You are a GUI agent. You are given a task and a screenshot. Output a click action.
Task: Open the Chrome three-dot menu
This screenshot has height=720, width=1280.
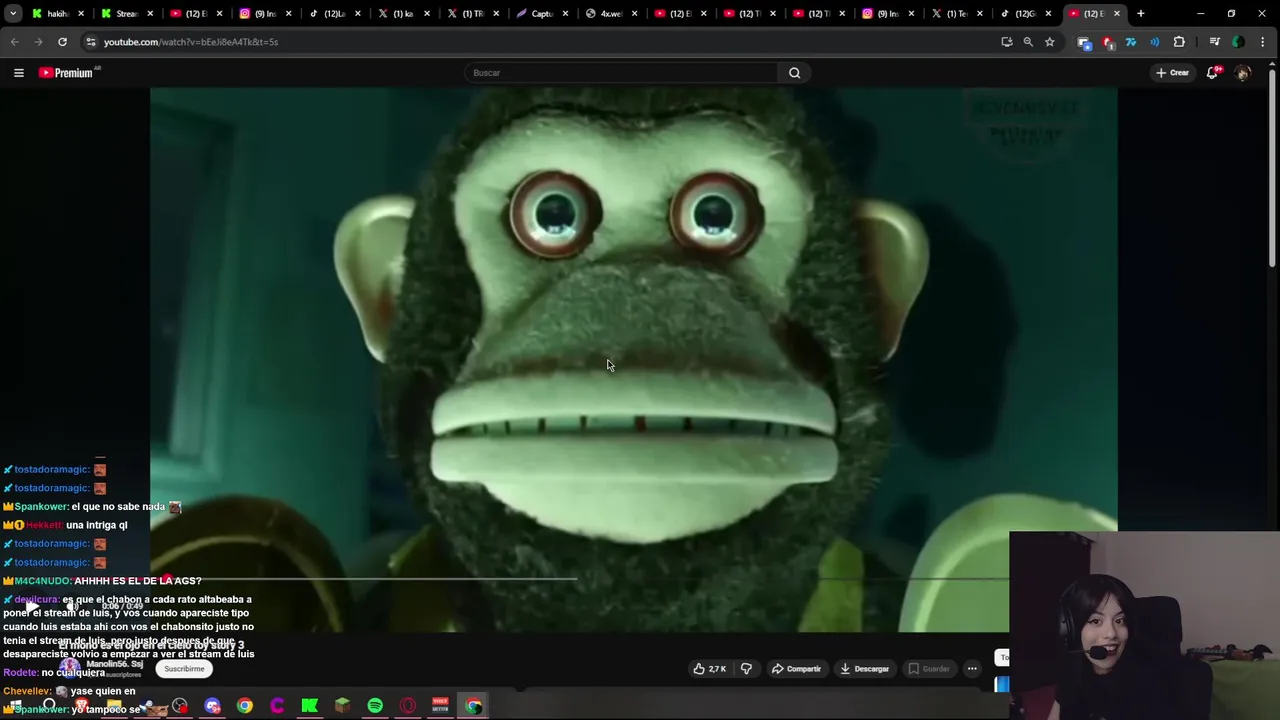(x=1262, y=42)
